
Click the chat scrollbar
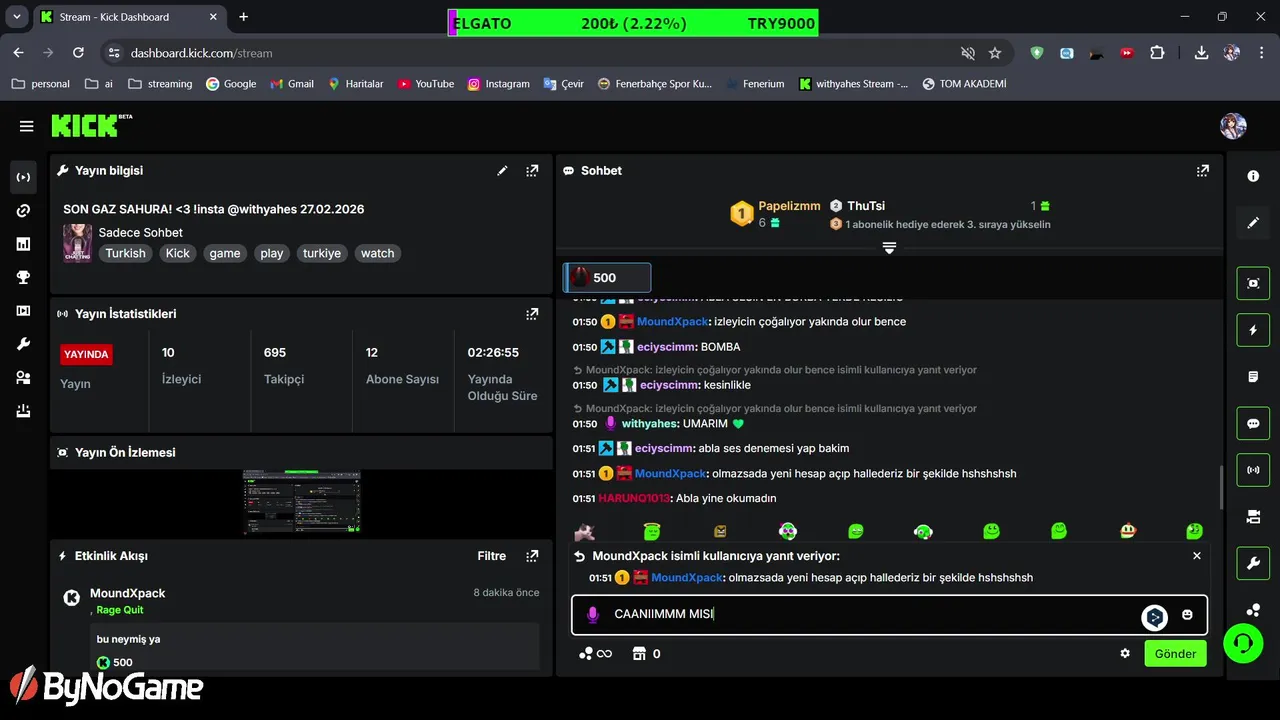1220,488
